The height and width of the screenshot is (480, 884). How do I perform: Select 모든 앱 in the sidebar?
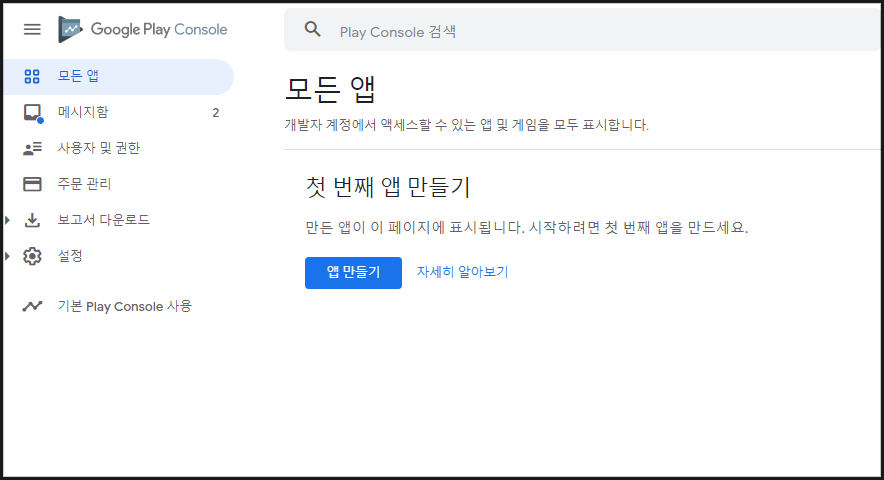78,76
